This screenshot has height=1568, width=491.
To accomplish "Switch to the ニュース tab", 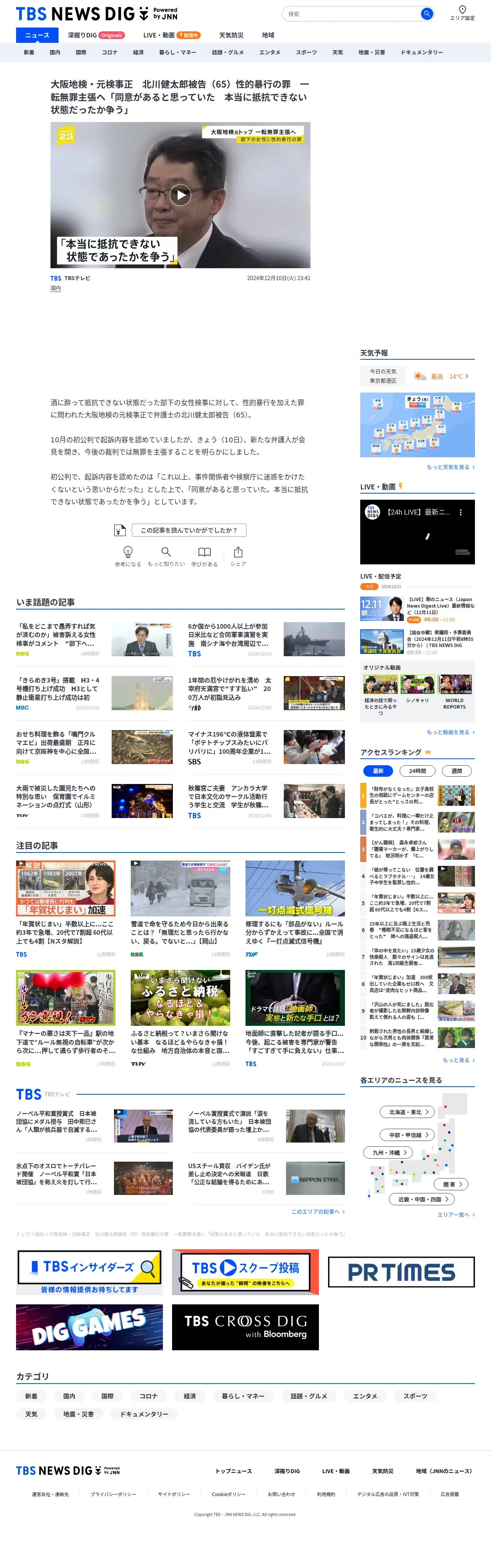I will point(37,35).
